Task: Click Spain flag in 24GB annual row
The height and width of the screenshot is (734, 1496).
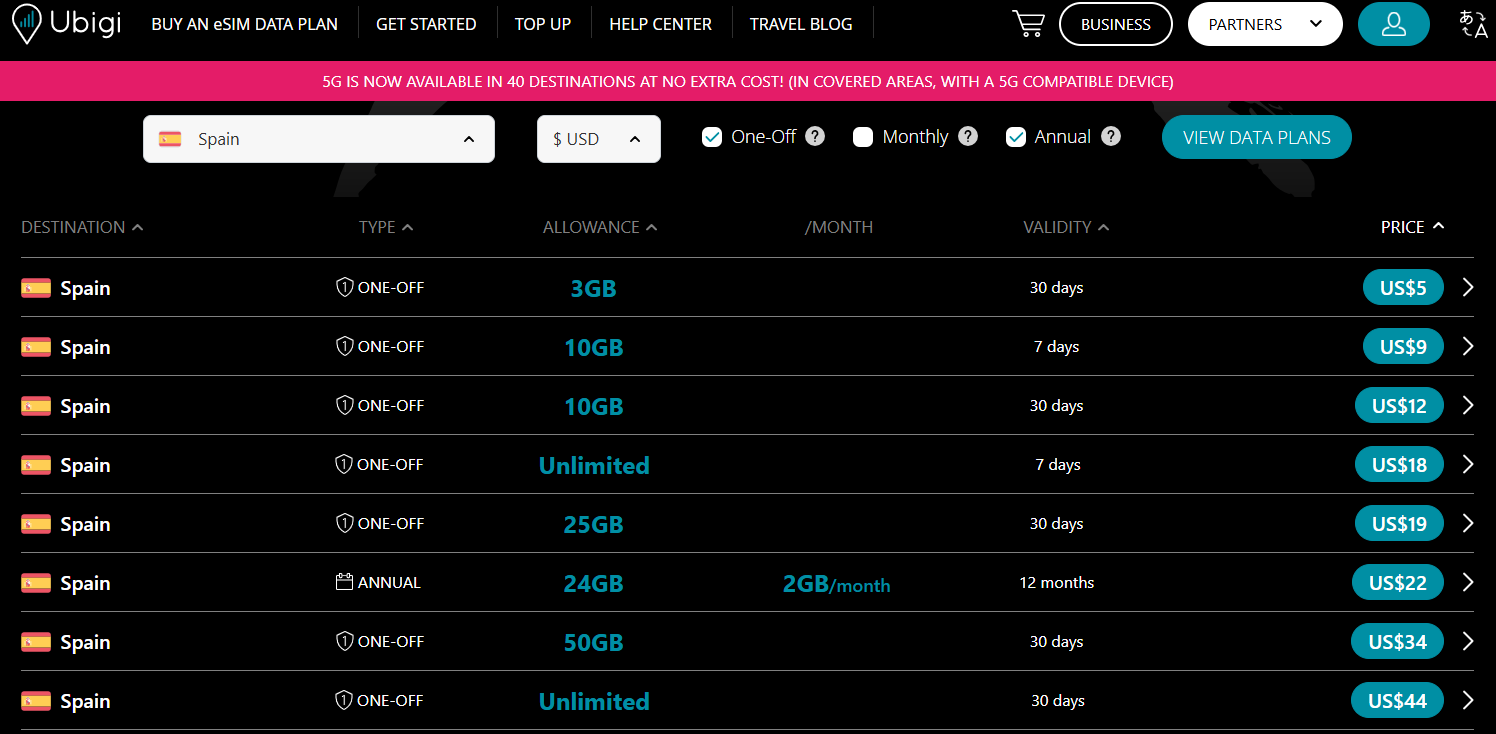Action: pos(36,583)
